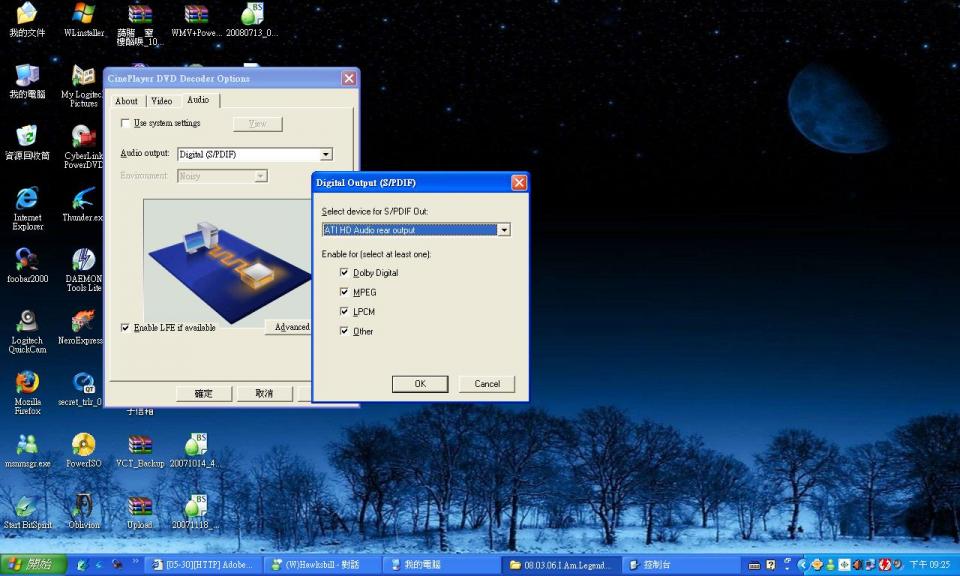This screenshot has height=576, width=960.
Task: Open the Oblivion desktop icon
Action: click(83, 506)
